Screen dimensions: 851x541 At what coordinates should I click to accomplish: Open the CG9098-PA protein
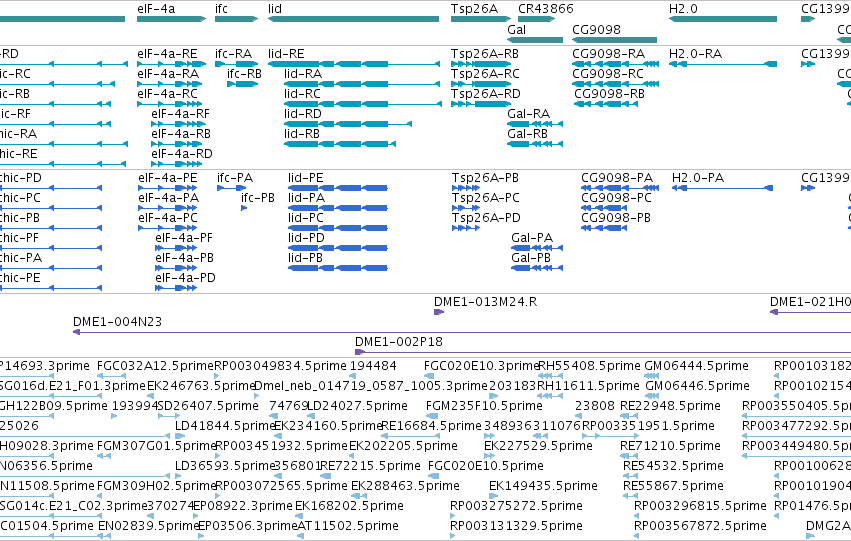pyautogui.click(x=620, y=188)
